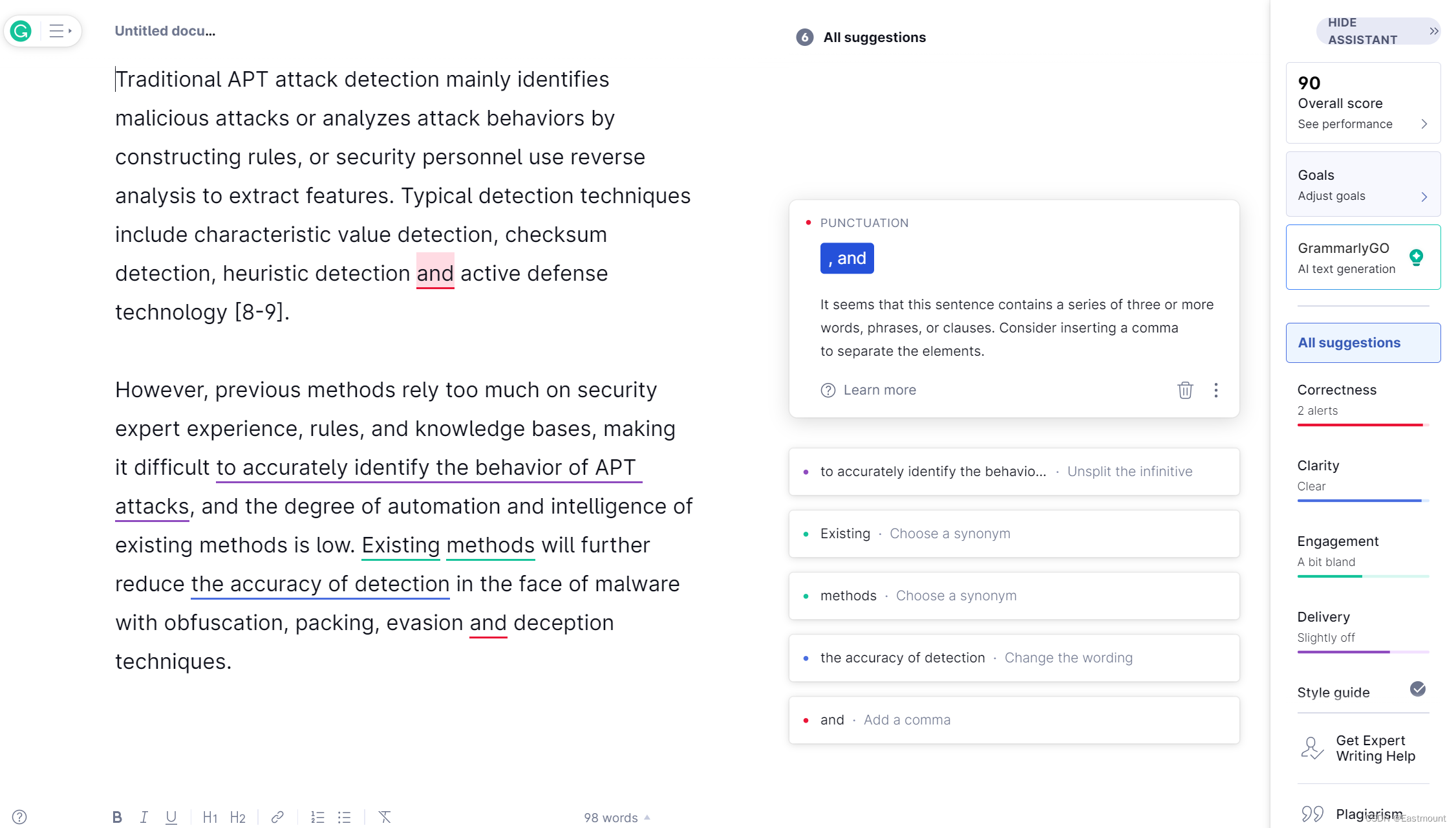The image size is (1456, 828).
Task: Click the Insert link icon
Action: [277, 816]
